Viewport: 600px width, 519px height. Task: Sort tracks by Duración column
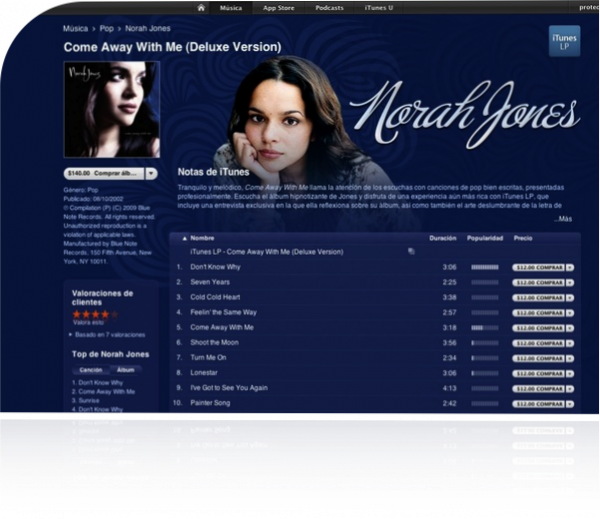(443, 238)
